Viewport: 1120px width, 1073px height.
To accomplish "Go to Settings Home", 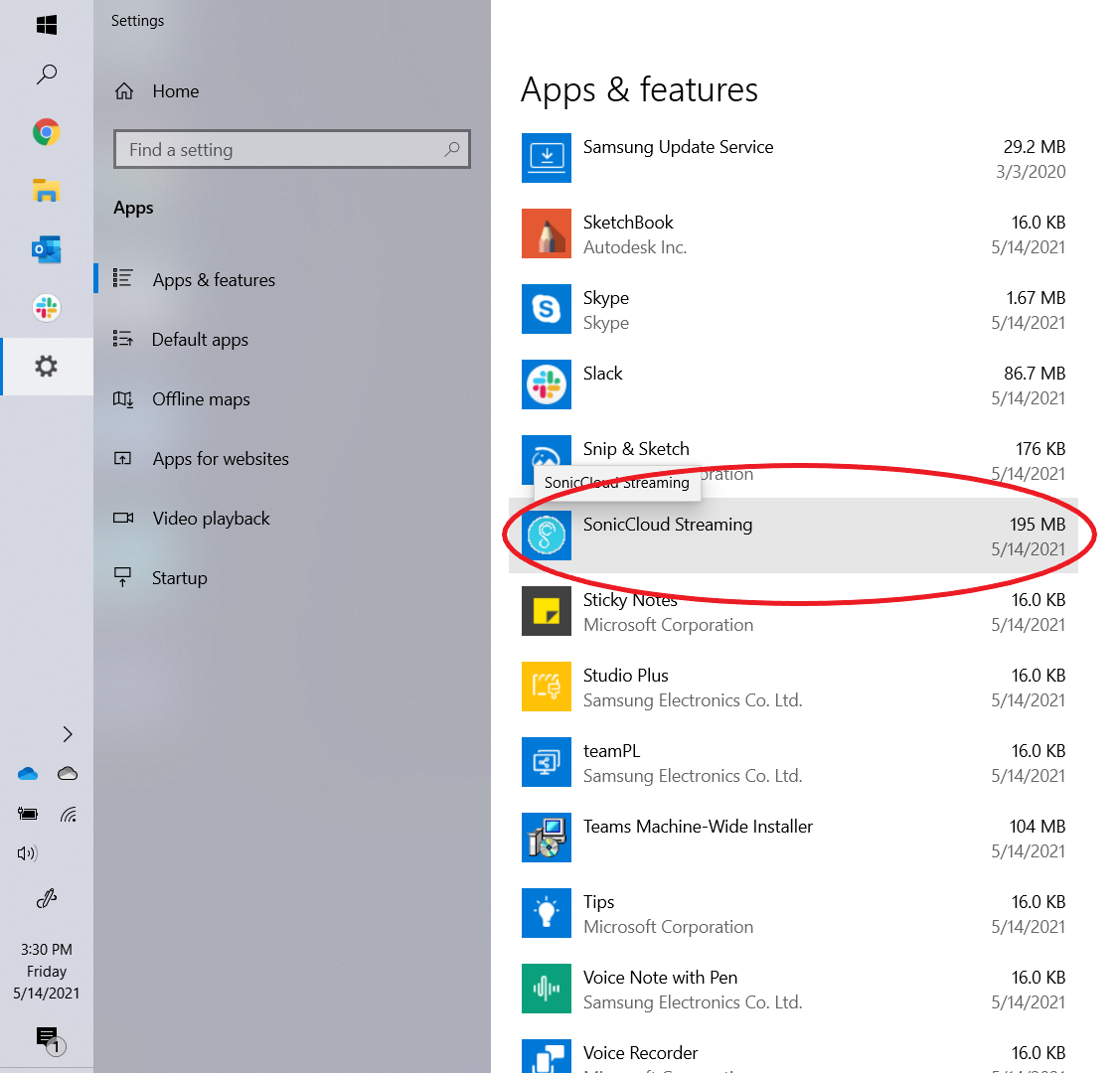I will click(175, 91).
